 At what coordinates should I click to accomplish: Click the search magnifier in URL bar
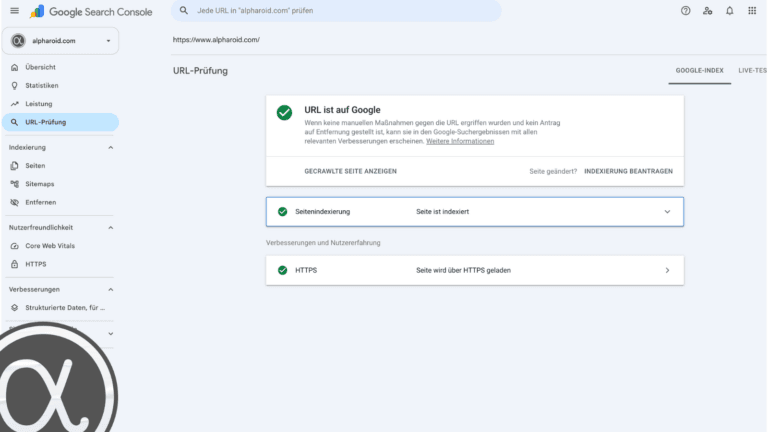pyautogui.click(x=184, y=10)
